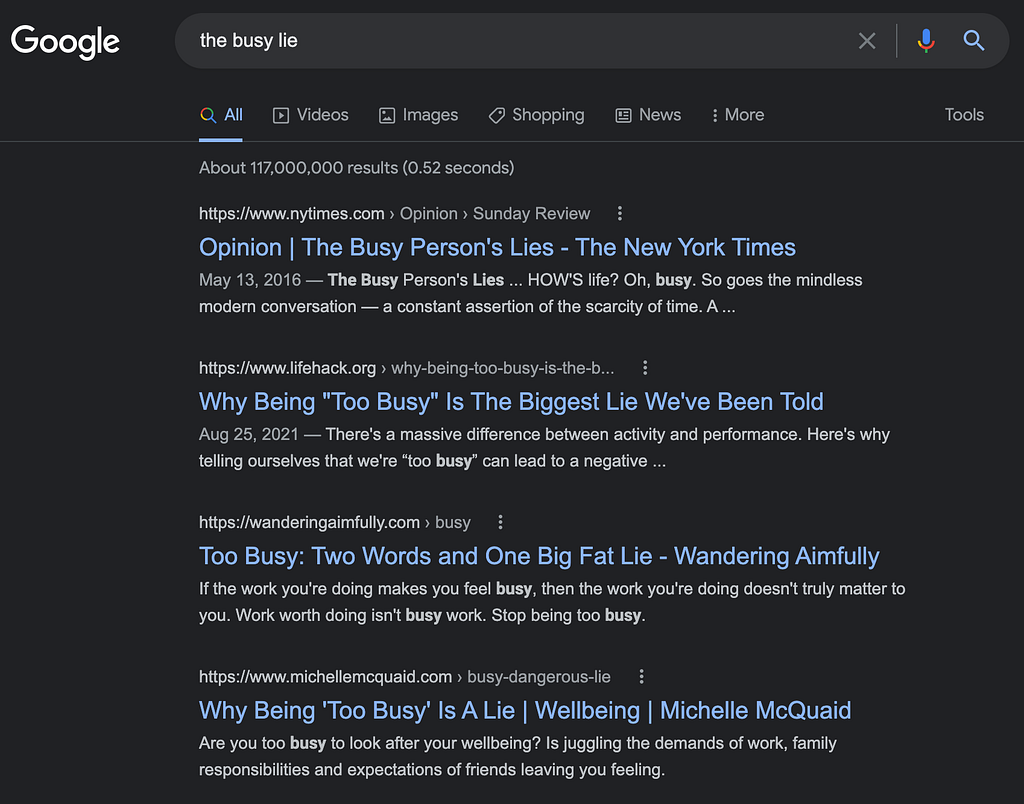Click the 'May 13, 2016' snippet date
This screenshot has width=1024, height=804.
[250, 280]
